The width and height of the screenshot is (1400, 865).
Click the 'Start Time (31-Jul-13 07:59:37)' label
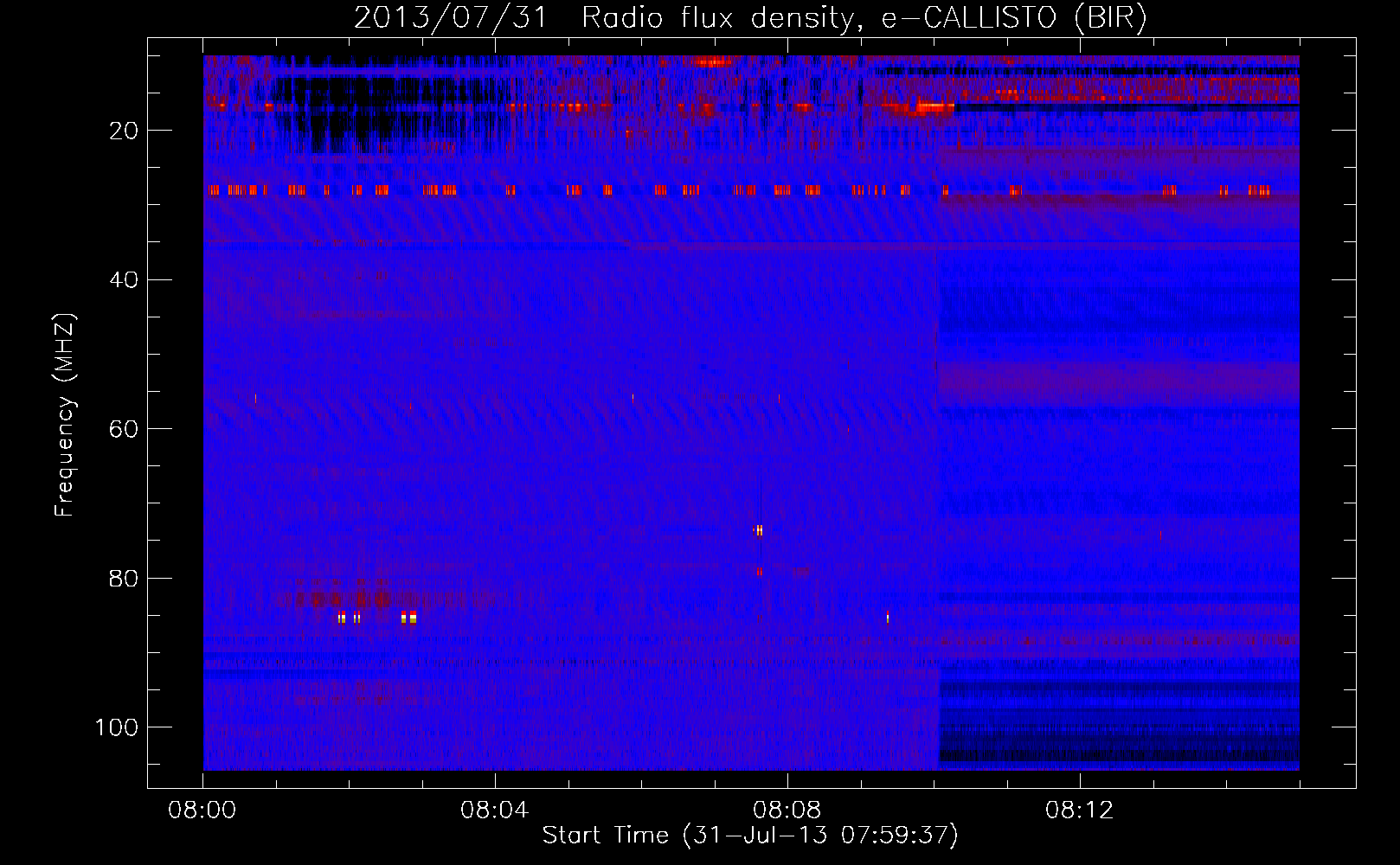(x=750, y=836)
